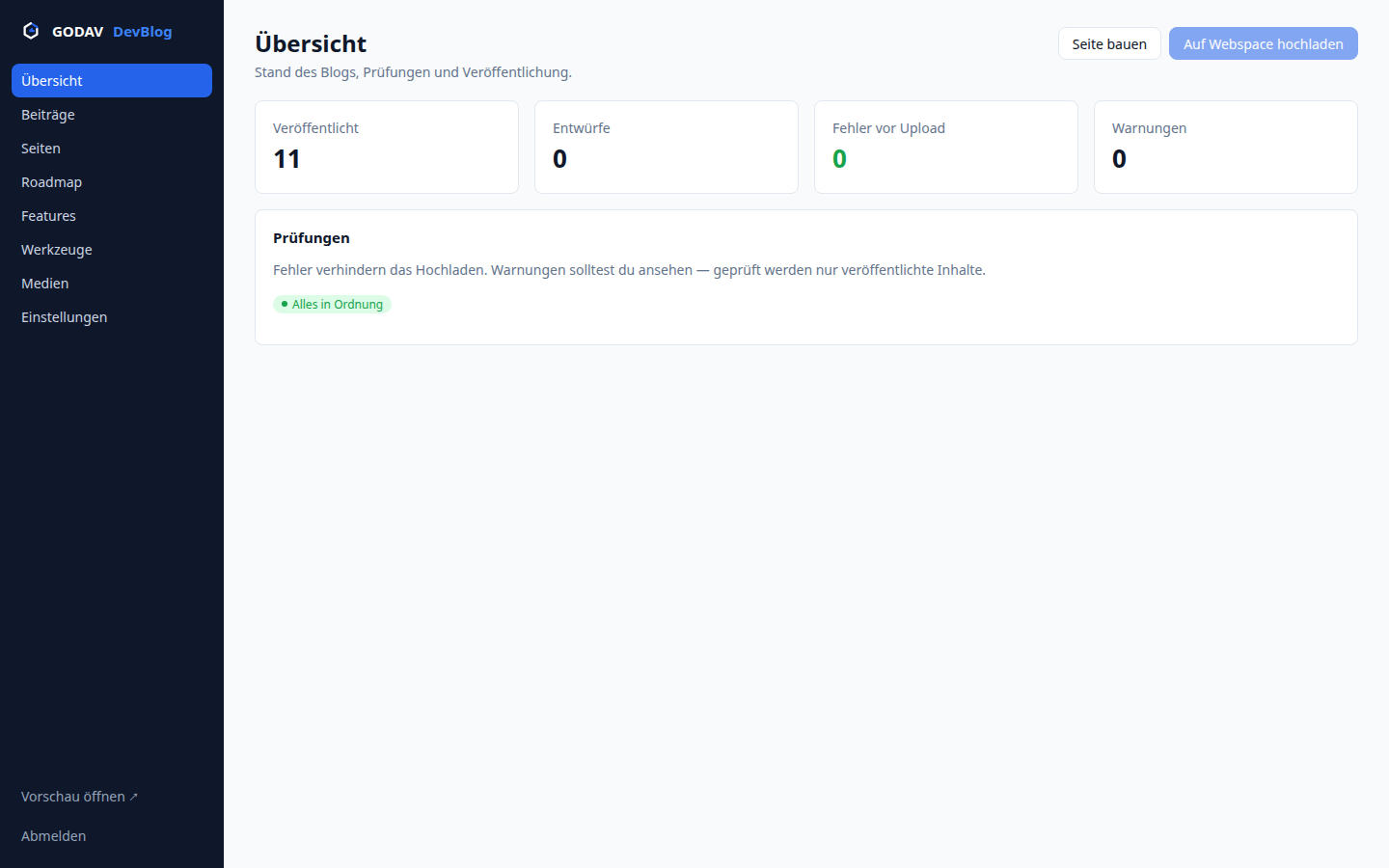Viewport: 1389px width, 868px height.
Task: Select the Veröffentlicht count 11
Action: point(286,159)
